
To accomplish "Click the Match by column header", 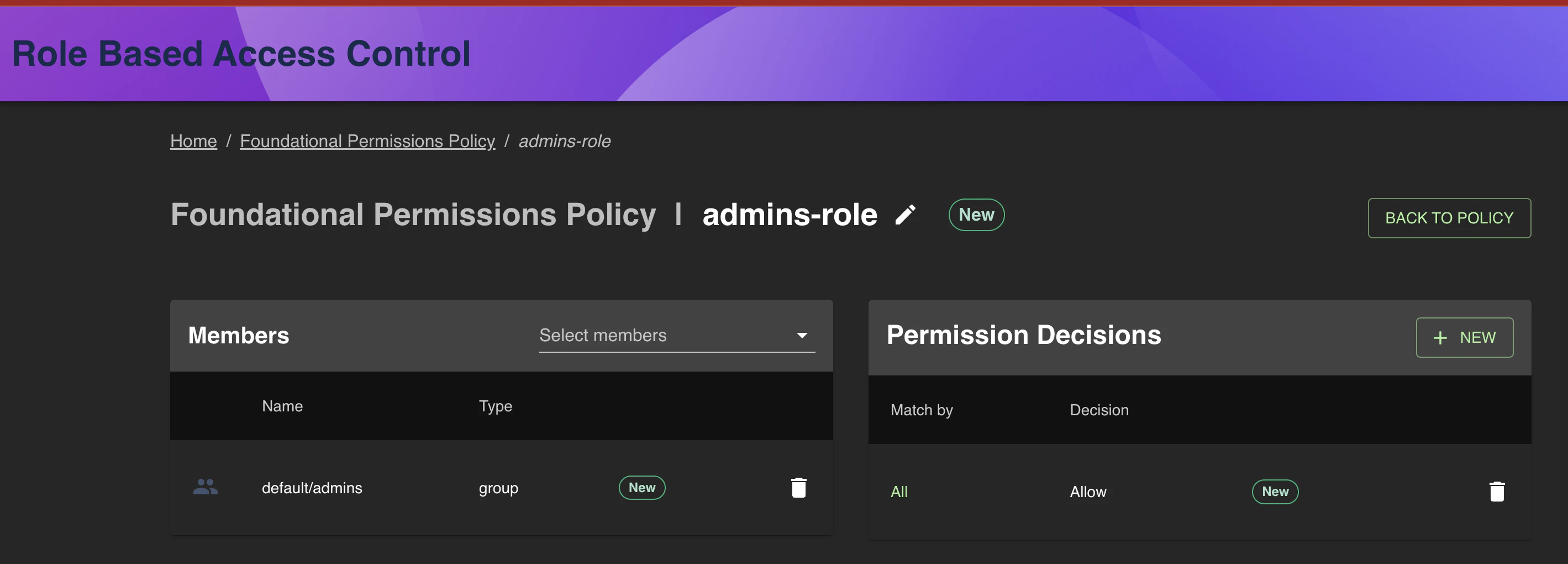I will tap(921, 410).
